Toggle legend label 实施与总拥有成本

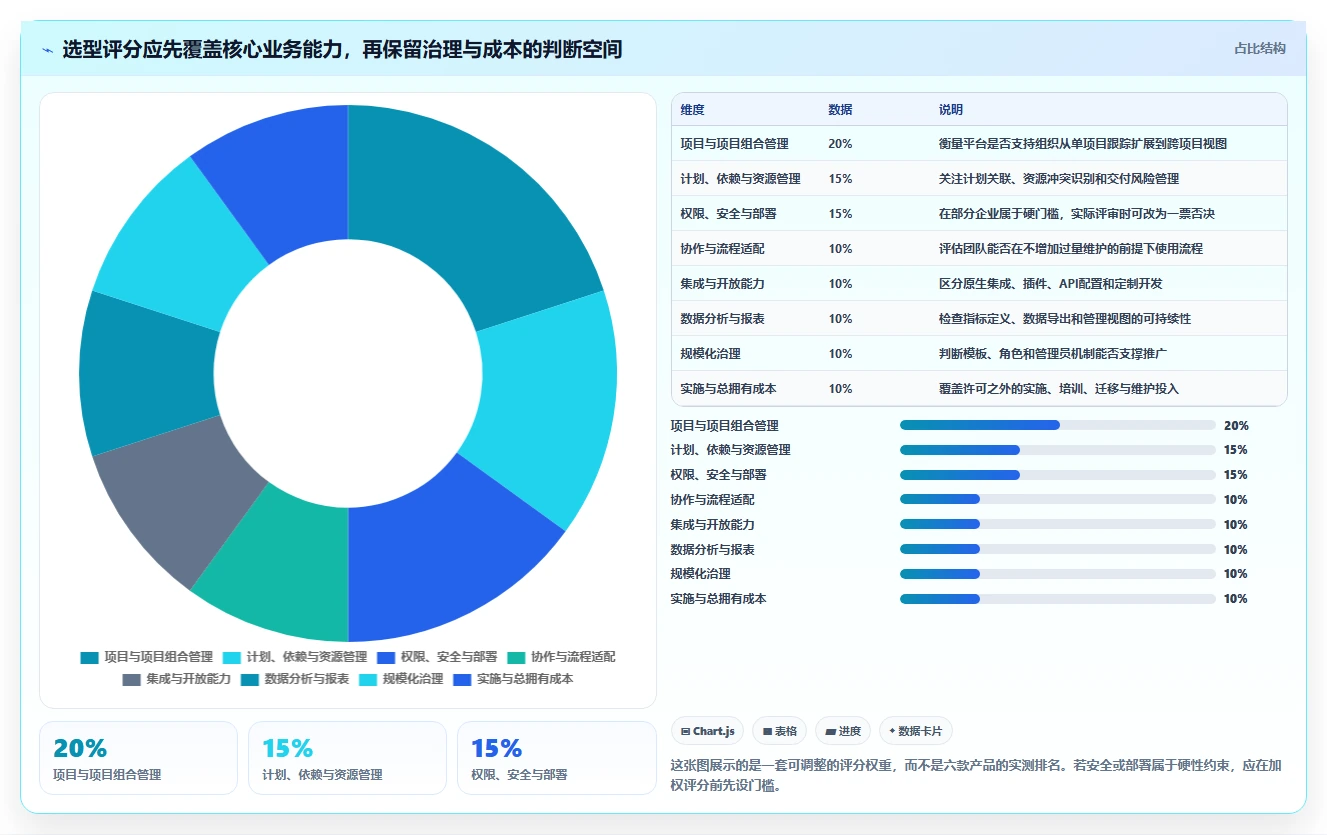click(x=525, y=679)
